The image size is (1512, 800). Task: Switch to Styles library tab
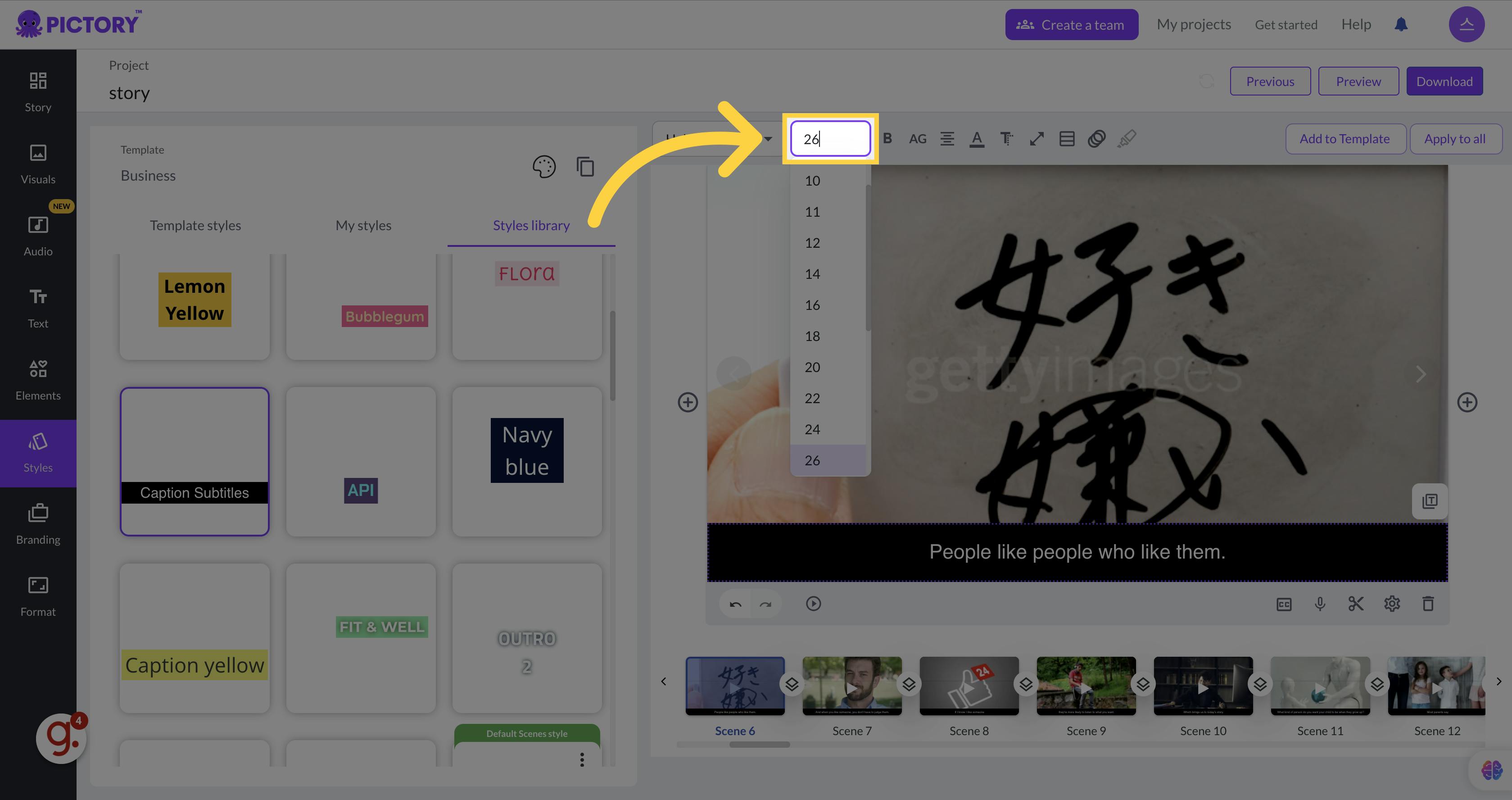(531, 226)
